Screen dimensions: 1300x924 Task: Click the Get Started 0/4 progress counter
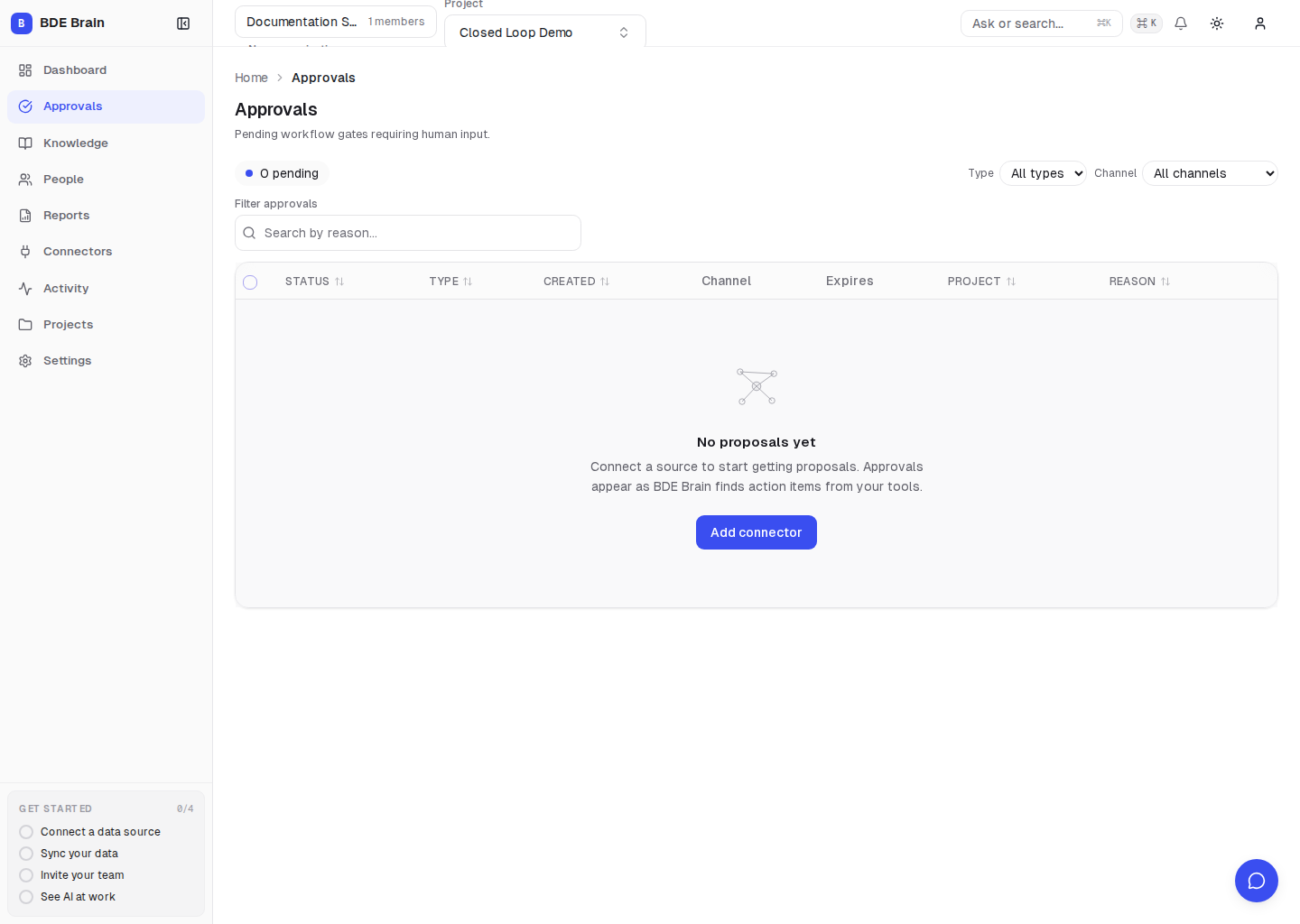tap(185, 808)
